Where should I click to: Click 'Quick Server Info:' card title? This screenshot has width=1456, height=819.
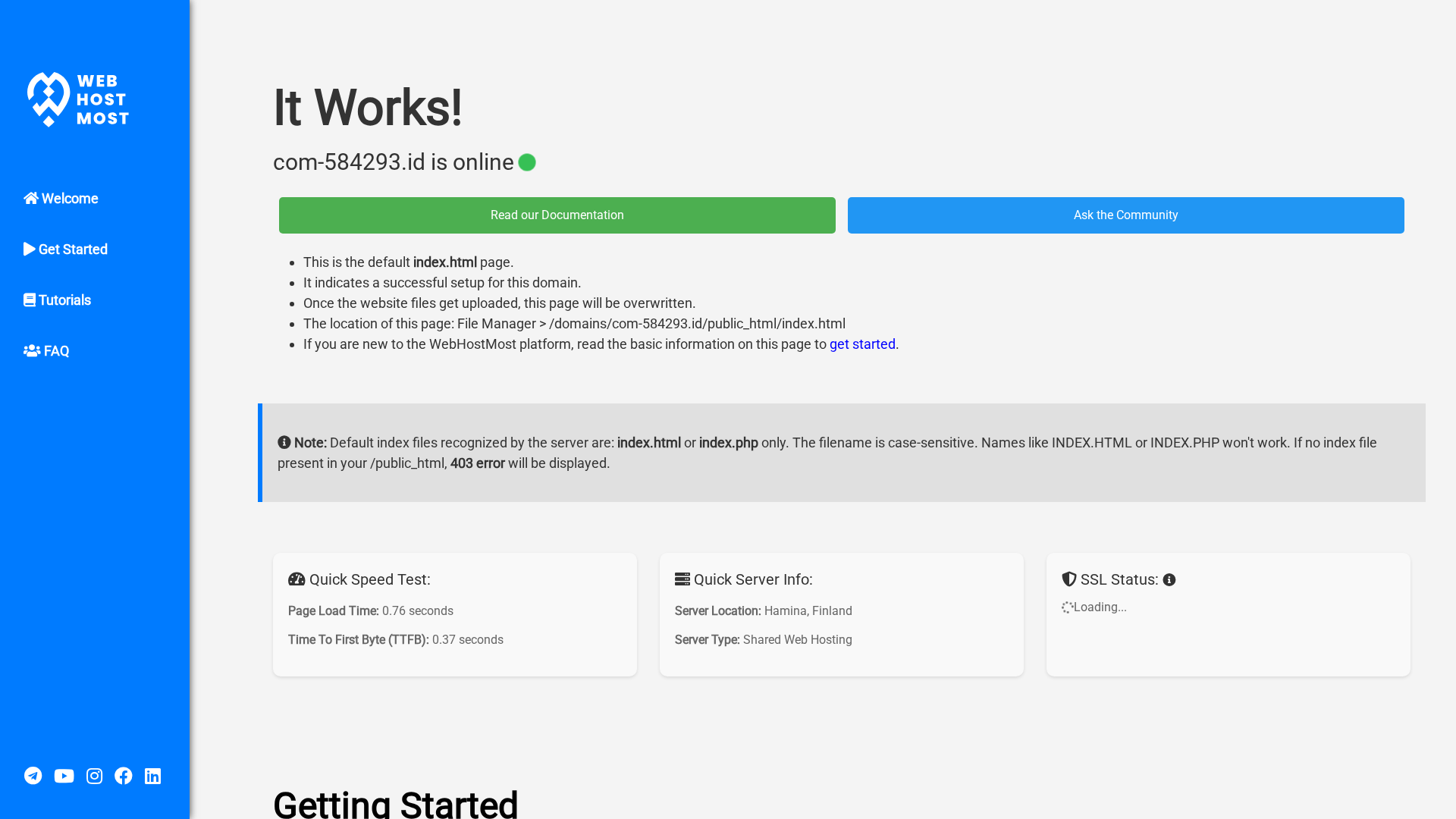[x=753, y=579]
